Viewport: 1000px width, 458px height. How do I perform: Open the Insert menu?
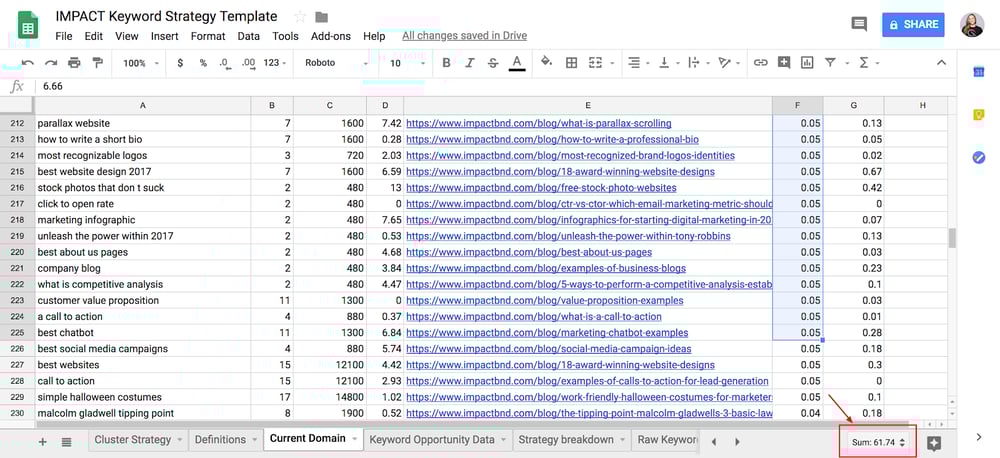point(165,36)
